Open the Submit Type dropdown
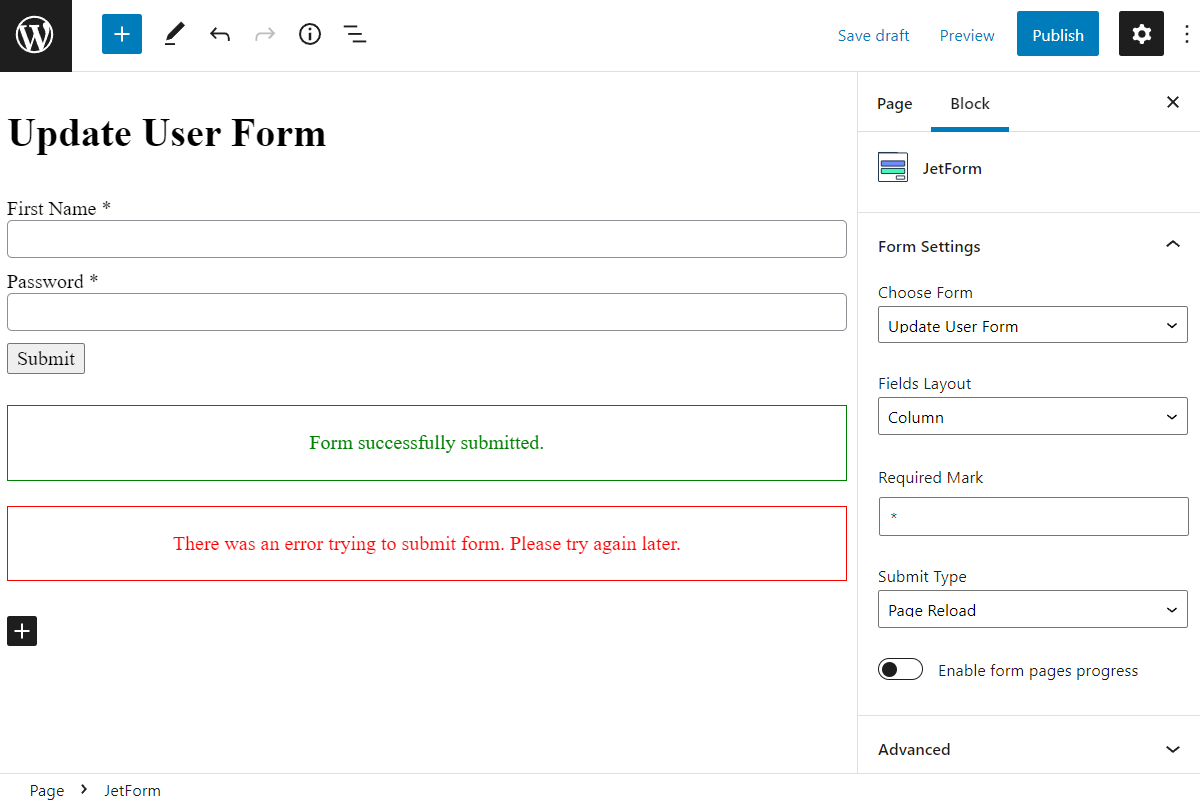Screen dimensions: 1200x800 click(1032, 609)
